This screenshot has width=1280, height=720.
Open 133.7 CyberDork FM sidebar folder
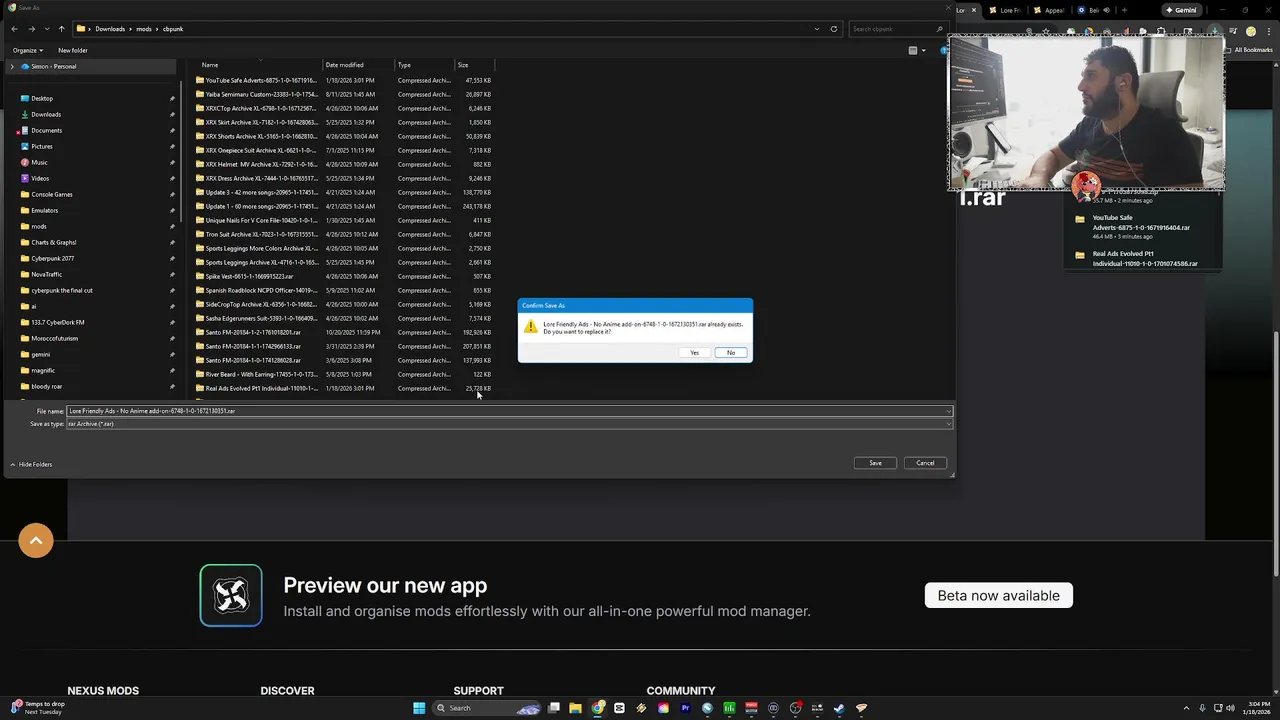click(57, 322)
